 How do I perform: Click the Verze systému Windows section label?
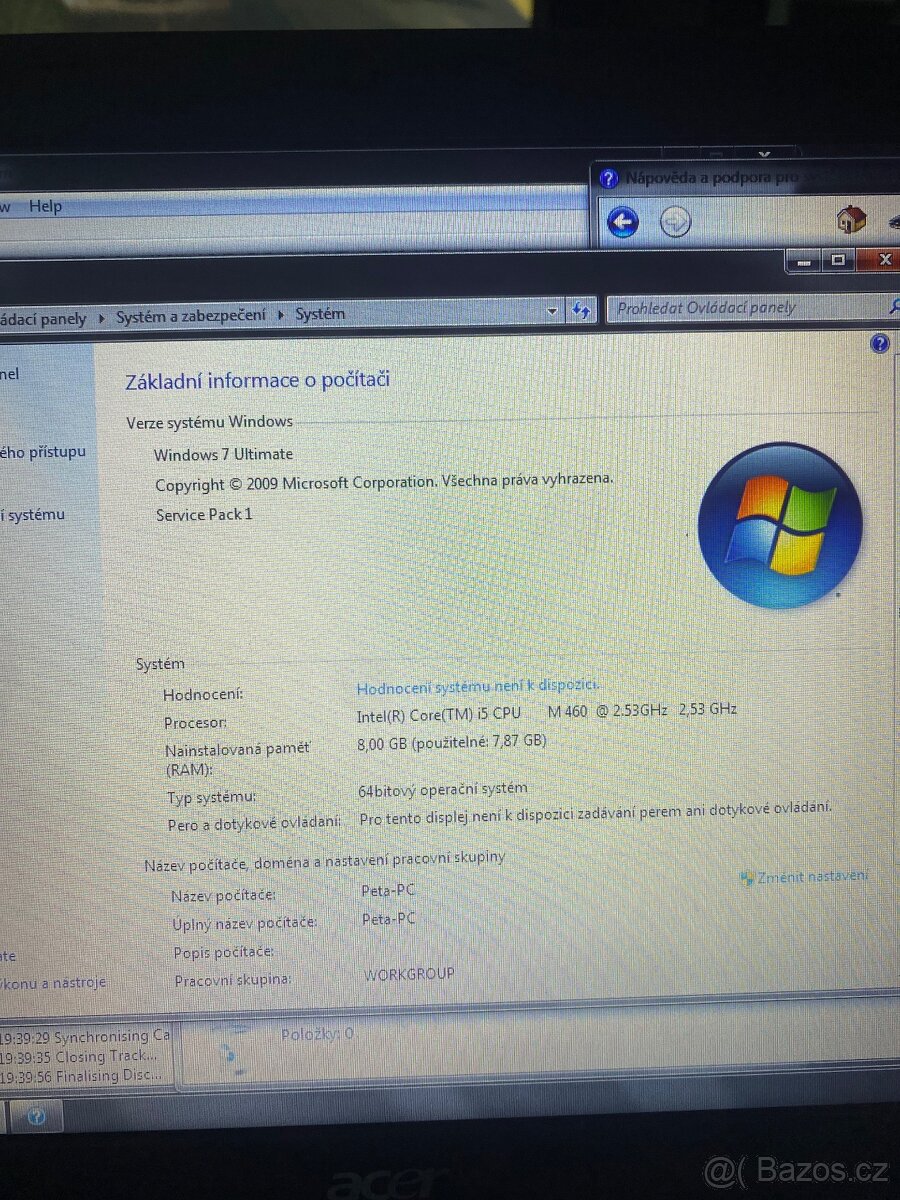pyautogui.click(x=209, y=422)
